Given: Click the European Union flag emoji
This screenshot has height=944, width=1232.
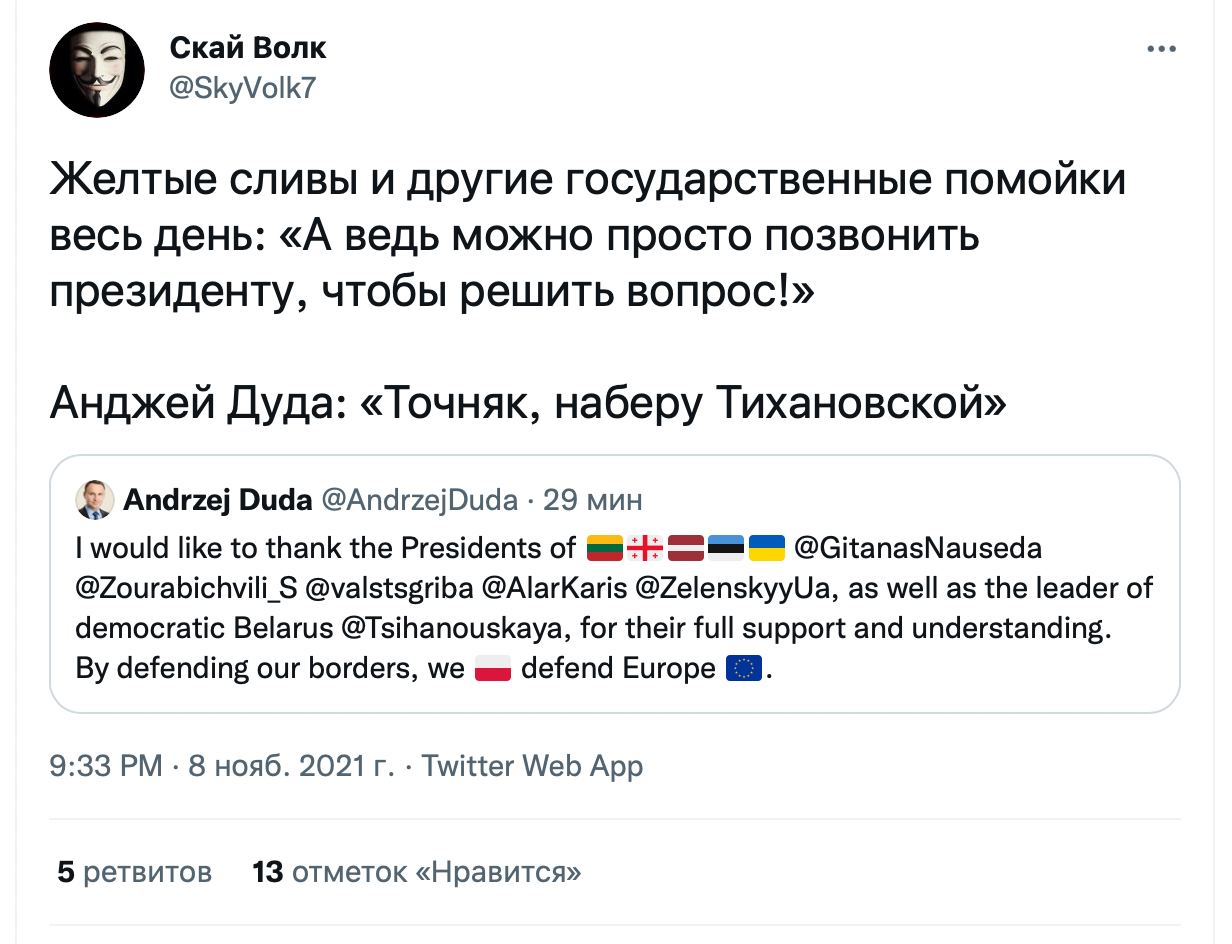Looking at the screenshot, I should tap(744, 668).
